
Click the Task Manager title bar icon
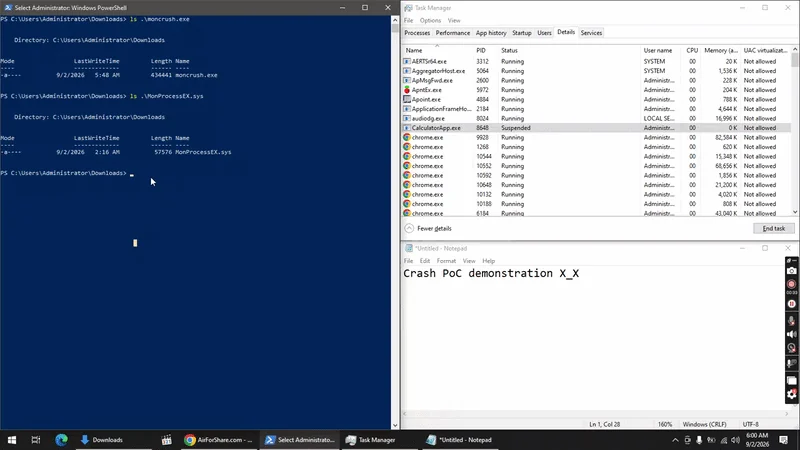point(408,8)
